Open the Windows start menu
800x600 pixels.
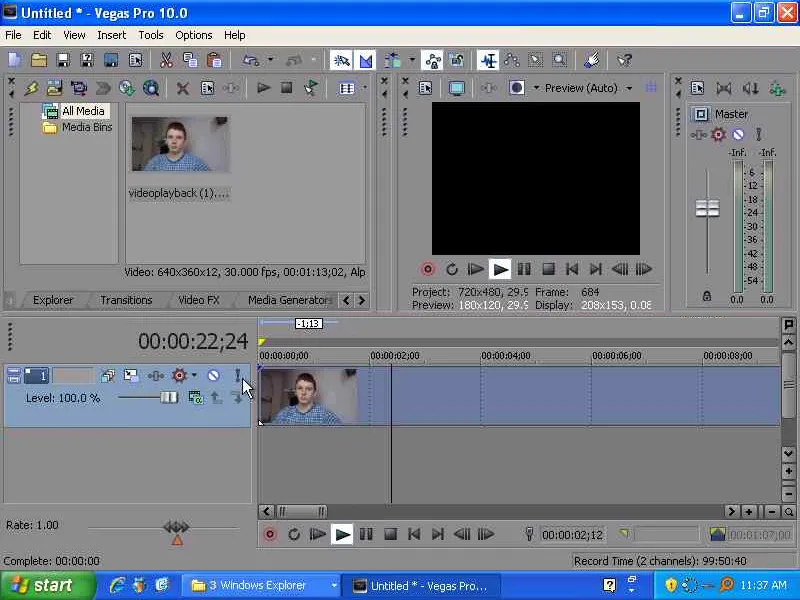click(x=47, y=585)
